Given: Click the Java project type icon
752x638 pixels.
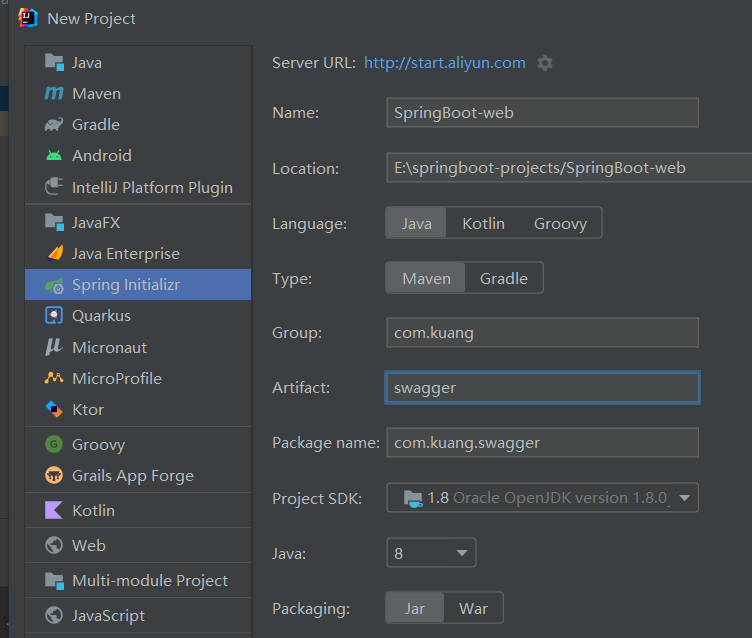Looking at the screenshot, I should point(54,62).
